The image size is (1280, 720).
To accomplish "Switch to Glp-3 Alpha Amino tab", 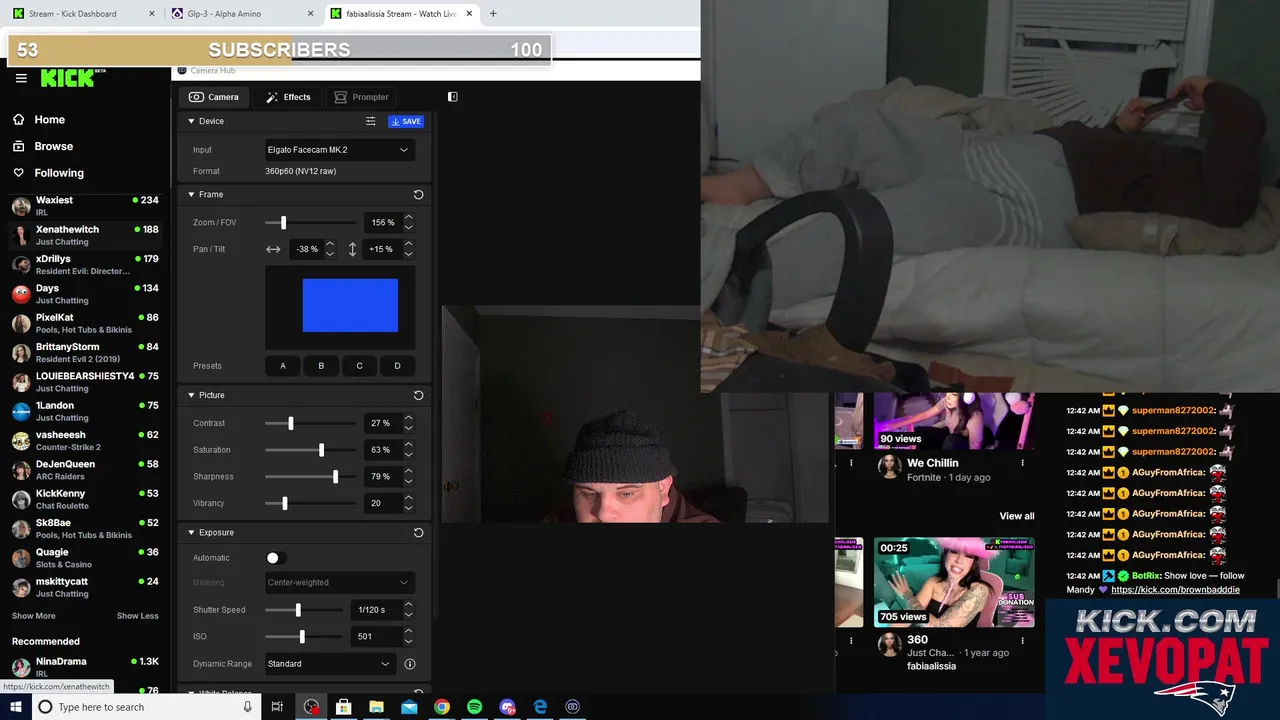I will tap(242, 14).
